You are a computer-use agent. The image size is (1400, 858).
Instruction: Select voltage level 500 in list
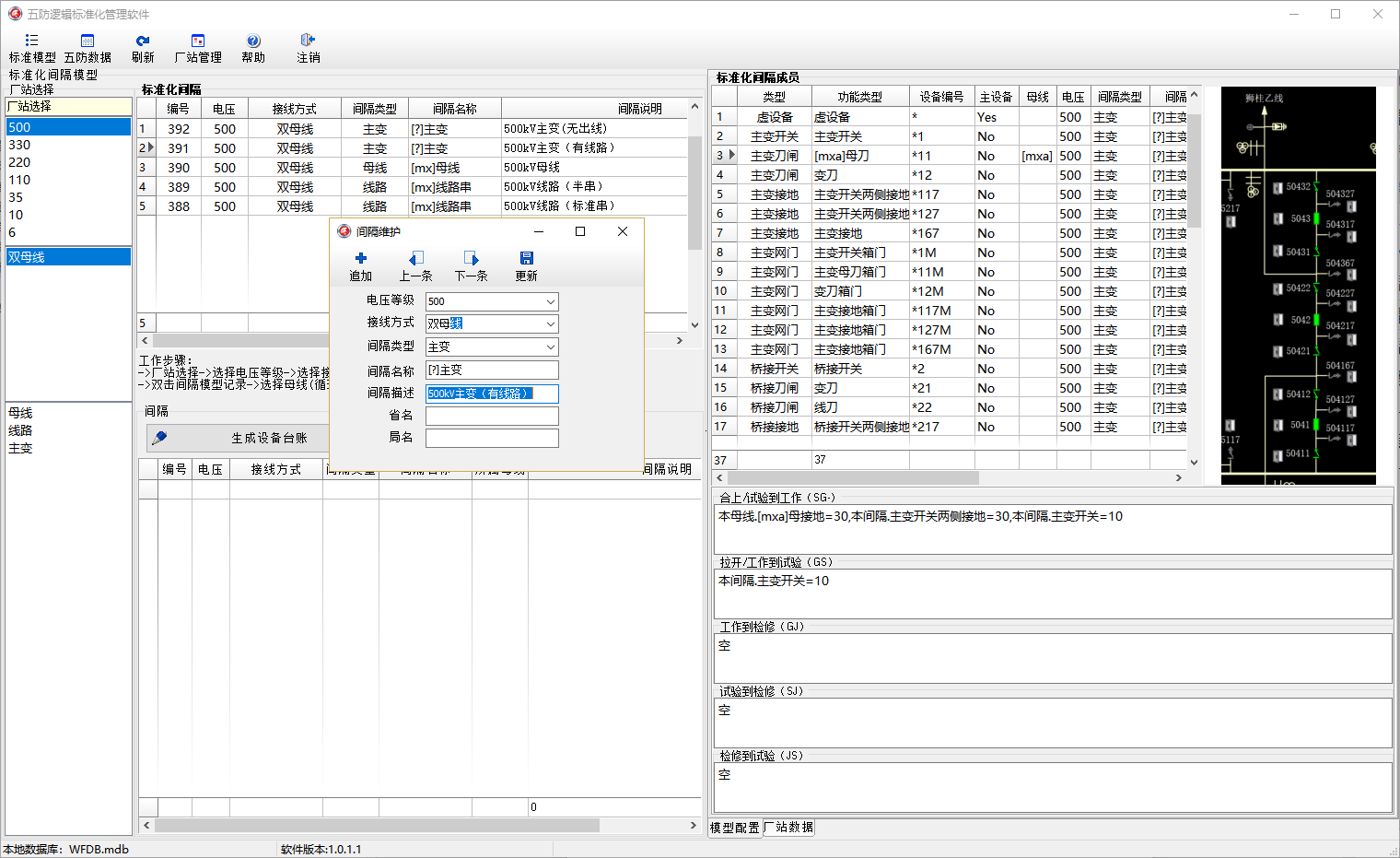(x=68, y=127)
